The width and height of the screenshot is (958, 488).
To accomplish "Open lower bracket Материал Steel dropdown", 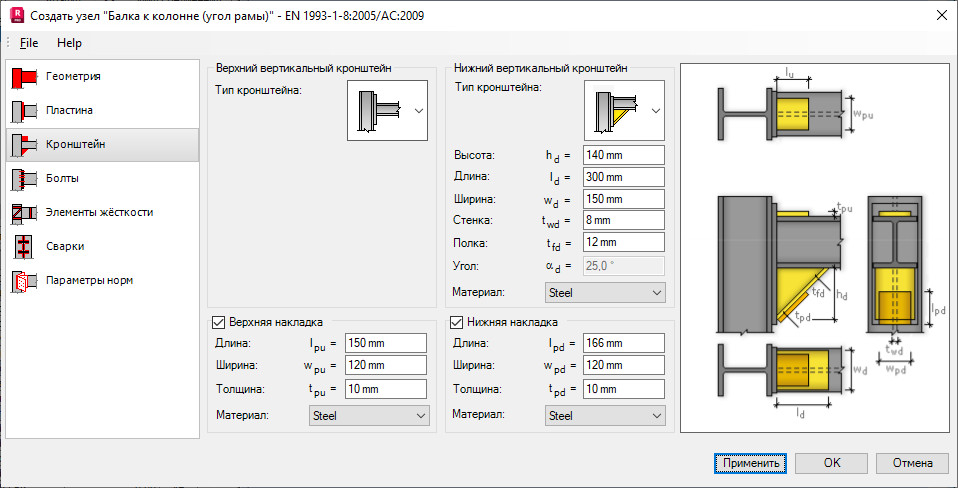I will (x=605, y=293).
